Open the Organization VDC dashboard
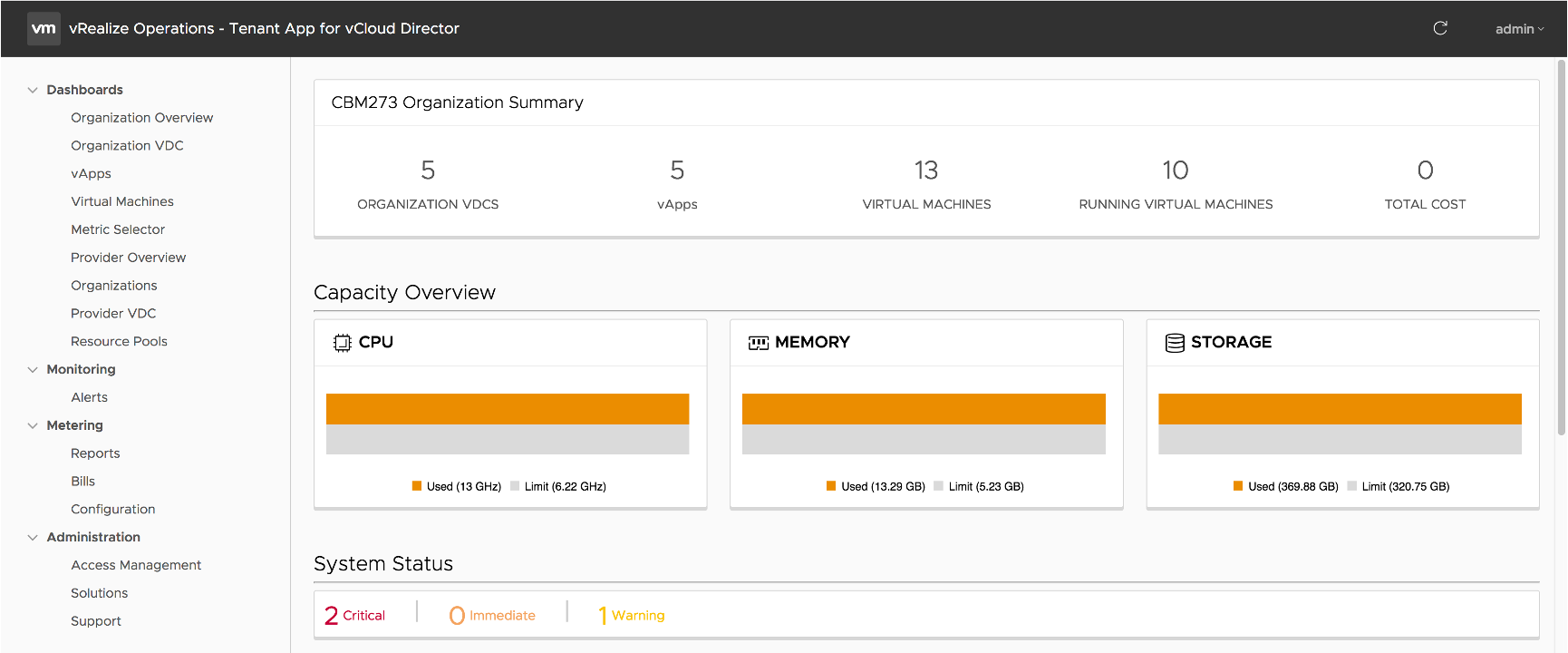Screen dimensions: 1568x653 pos(127,145)
